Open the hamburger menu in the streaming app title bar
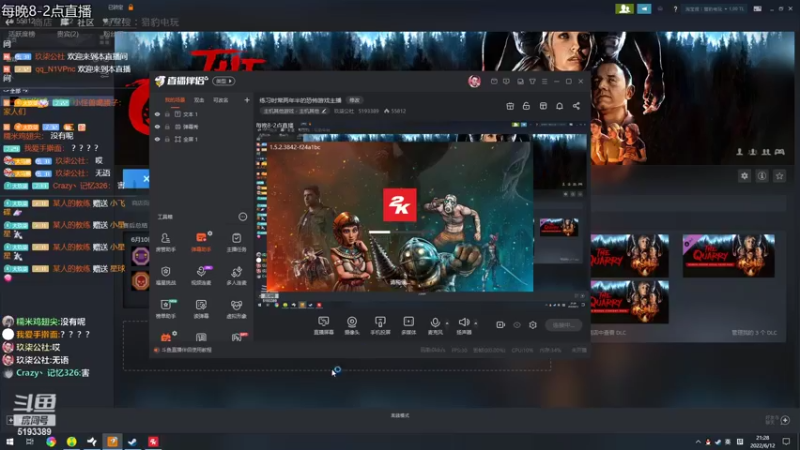This screenshot has width=800, height=450. pyautogui.click(x=544, y=81)
